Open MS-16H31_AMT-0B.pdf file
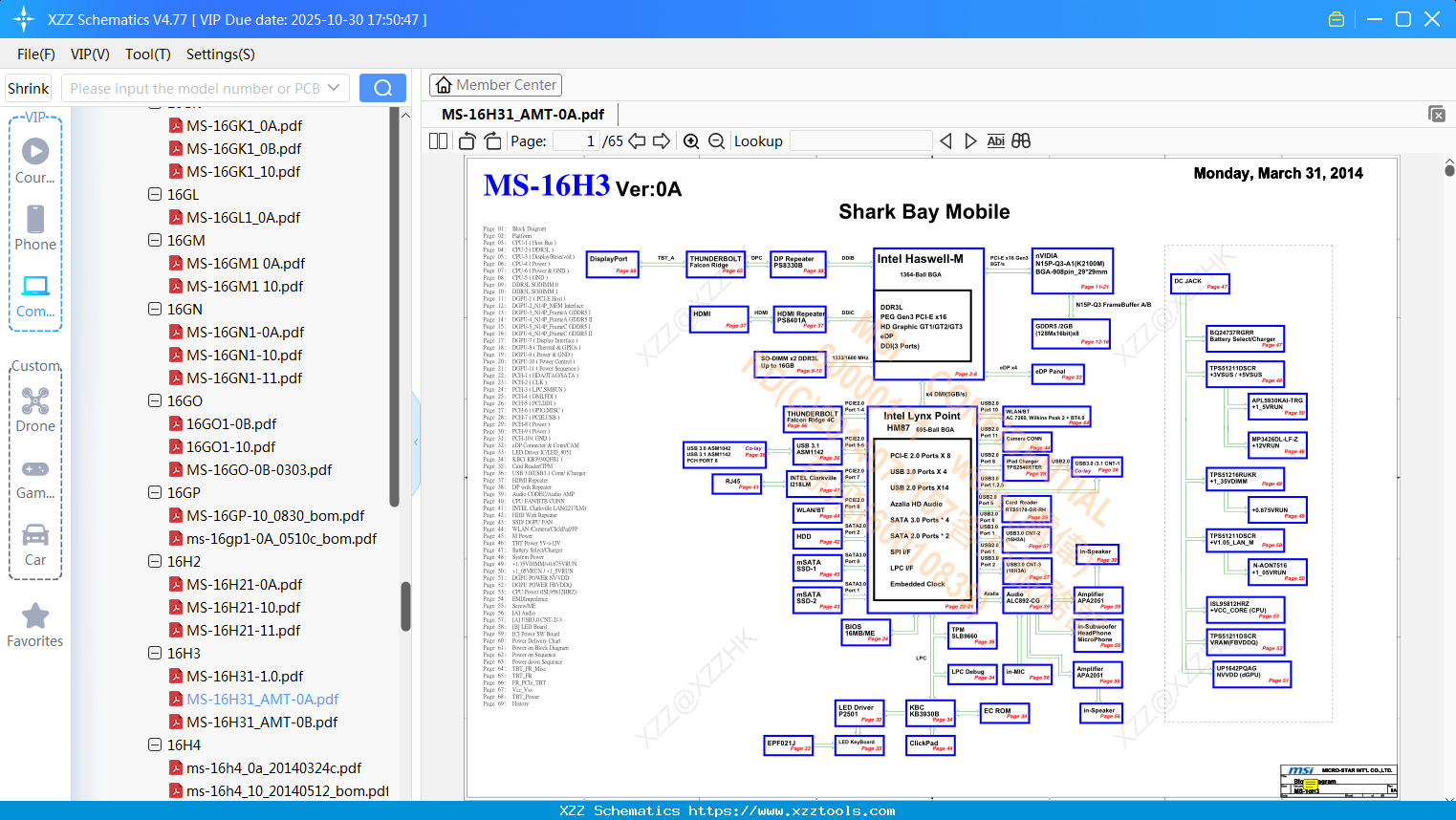This screenshot has height=820, width=1456. point(262,722)
